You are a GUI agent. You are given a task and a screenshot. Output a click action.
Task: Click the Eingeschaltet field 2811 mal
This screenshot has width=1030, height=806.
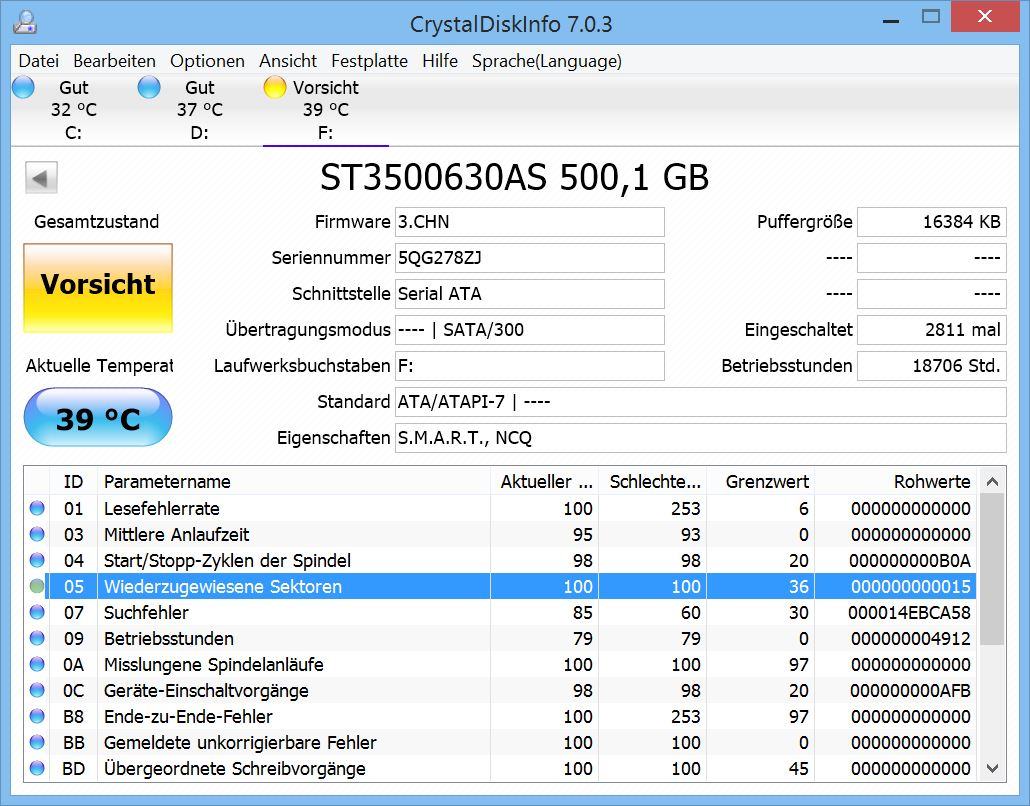point(931,330)
